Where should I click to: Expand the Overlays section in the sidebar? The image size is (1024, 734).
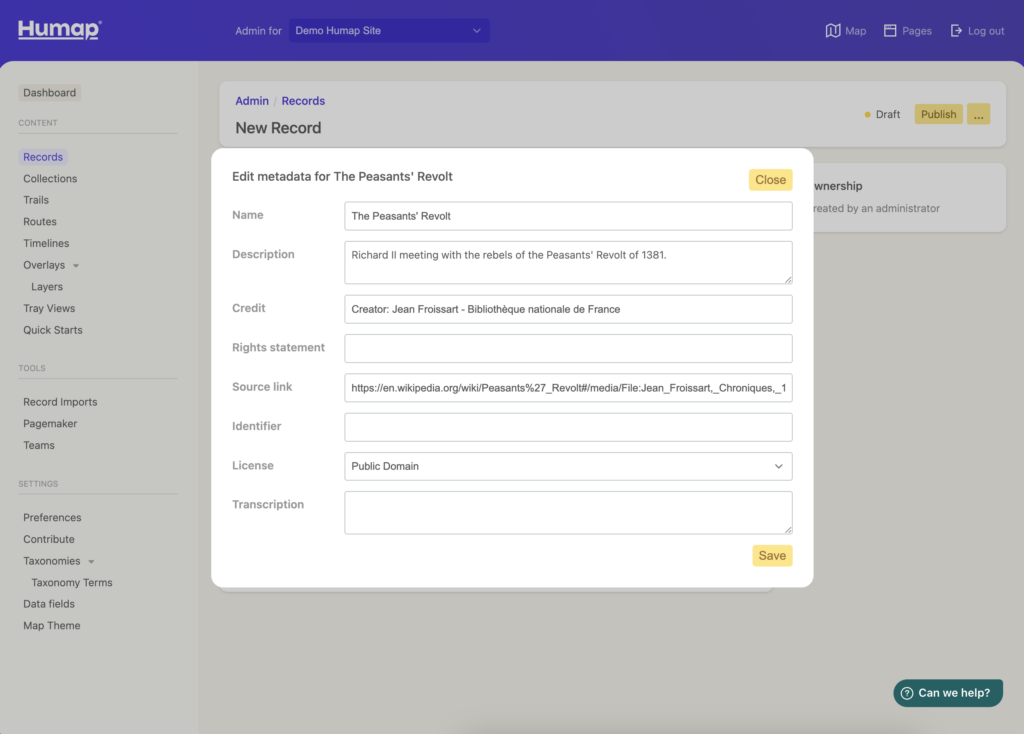pyautogui.click(x=76, y=264)
